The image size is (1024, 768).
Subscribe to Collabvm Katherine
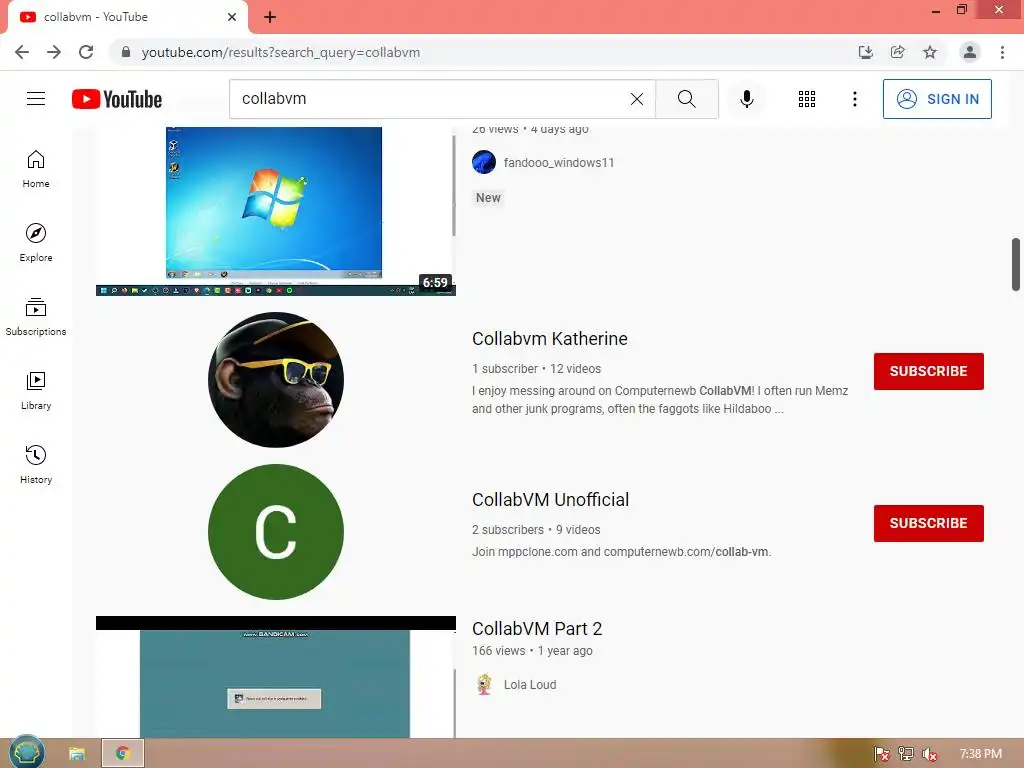coord(929,371)
